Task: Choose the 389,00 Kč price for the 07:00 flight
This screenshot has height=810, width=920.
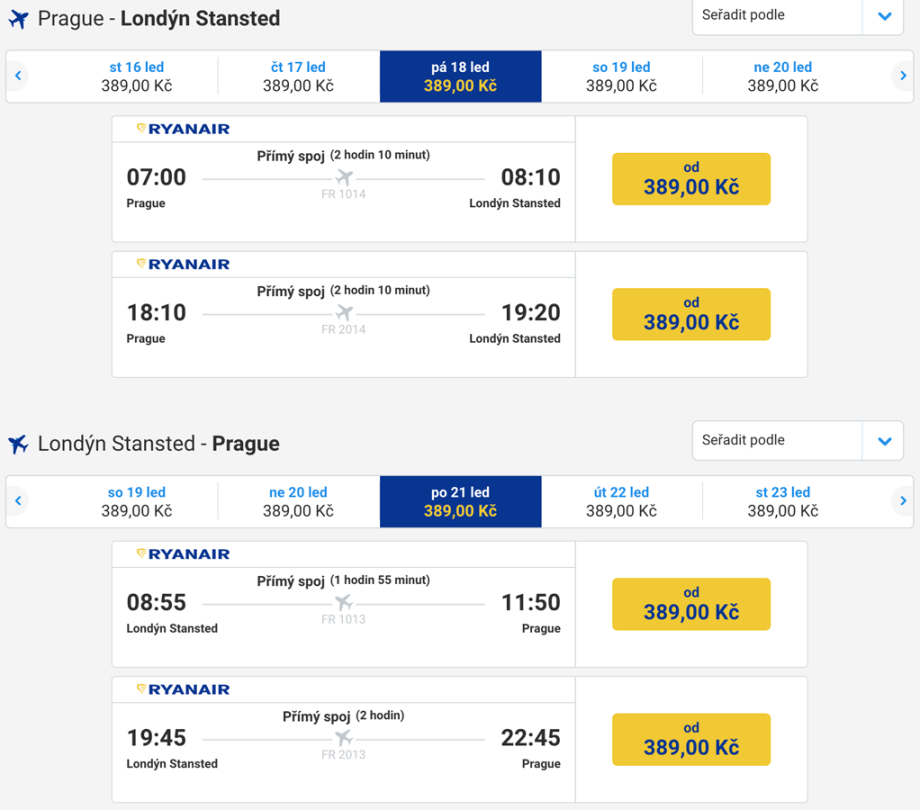Action: point(691,179)
